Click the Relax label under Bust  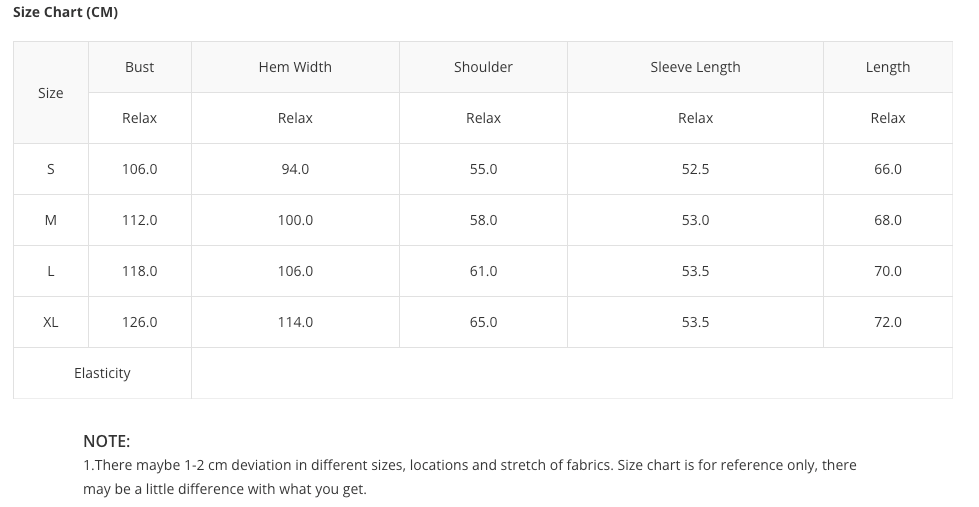tap(140, 118)
